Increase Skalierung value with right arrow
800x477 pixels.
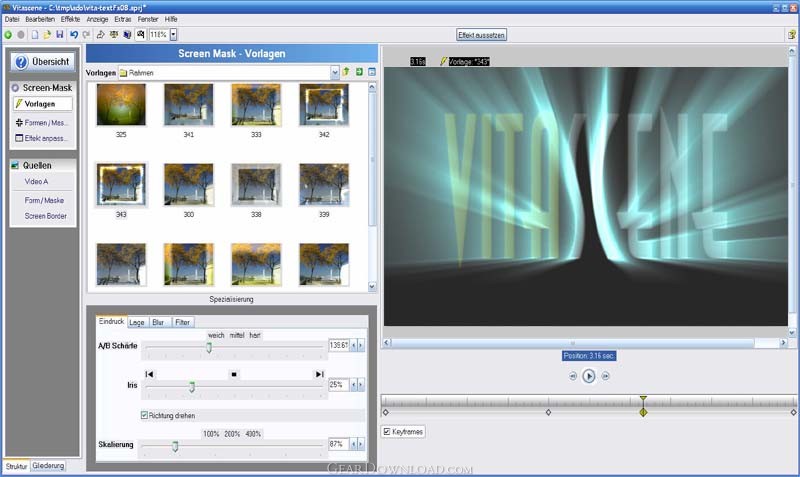coord(361,444)
